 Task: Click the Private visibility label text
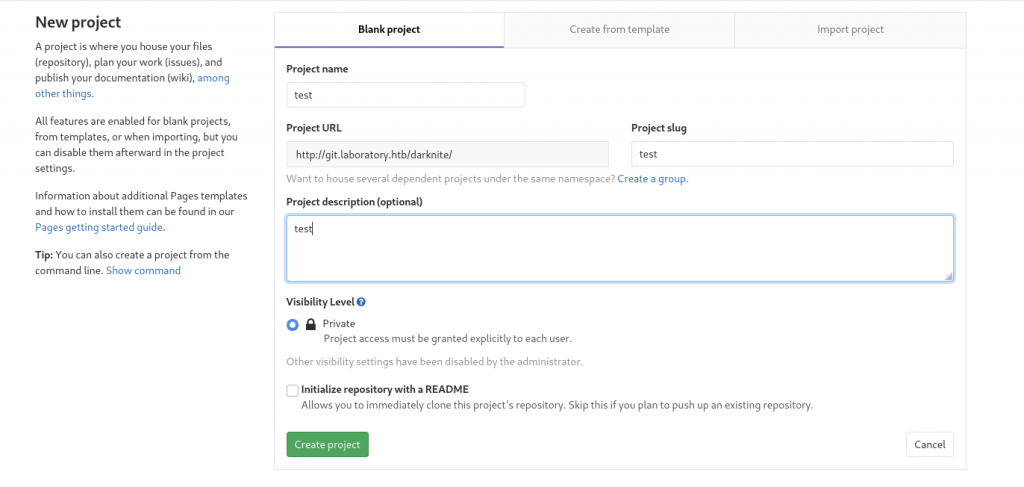pyautogui.click(x=339, y=324)
